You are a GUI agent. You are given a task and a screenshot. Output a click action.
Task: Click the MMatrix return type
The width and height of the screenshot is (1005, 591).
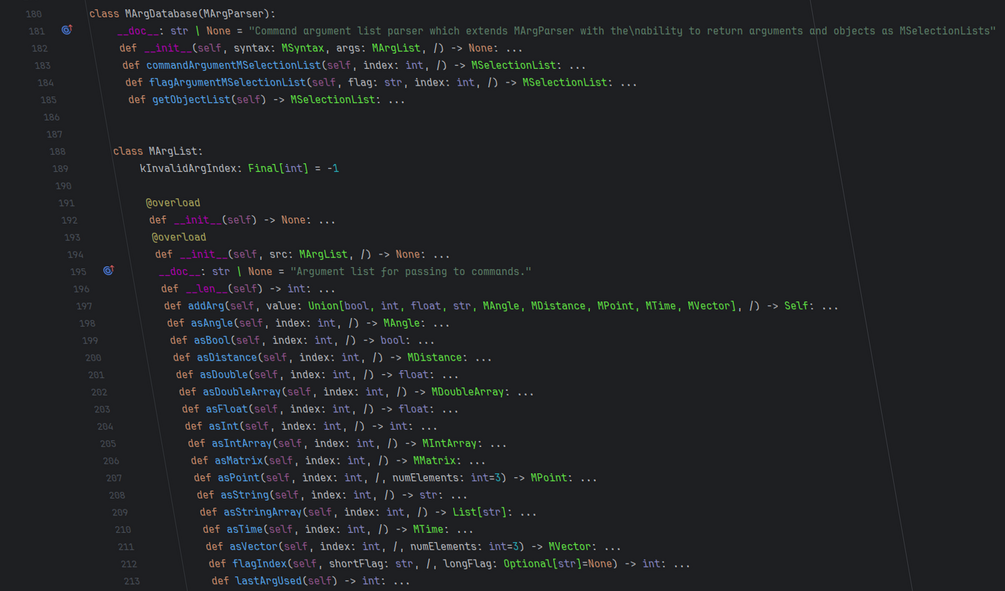[435, 461]
